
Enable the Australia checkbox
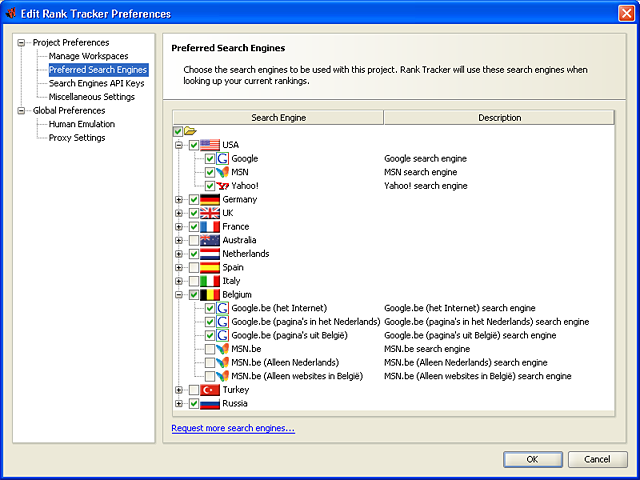click(x=194, y=240)
